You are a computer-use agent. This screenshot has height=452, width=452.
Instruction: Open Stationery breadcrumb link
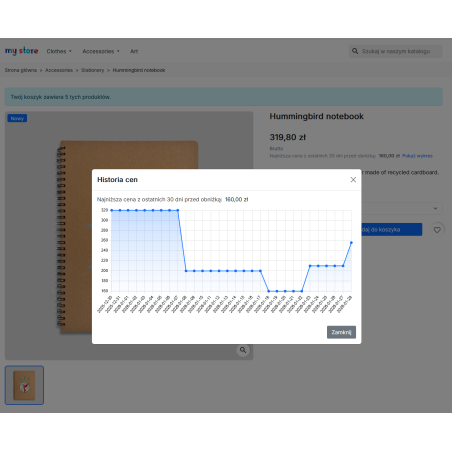coord(93,70)
